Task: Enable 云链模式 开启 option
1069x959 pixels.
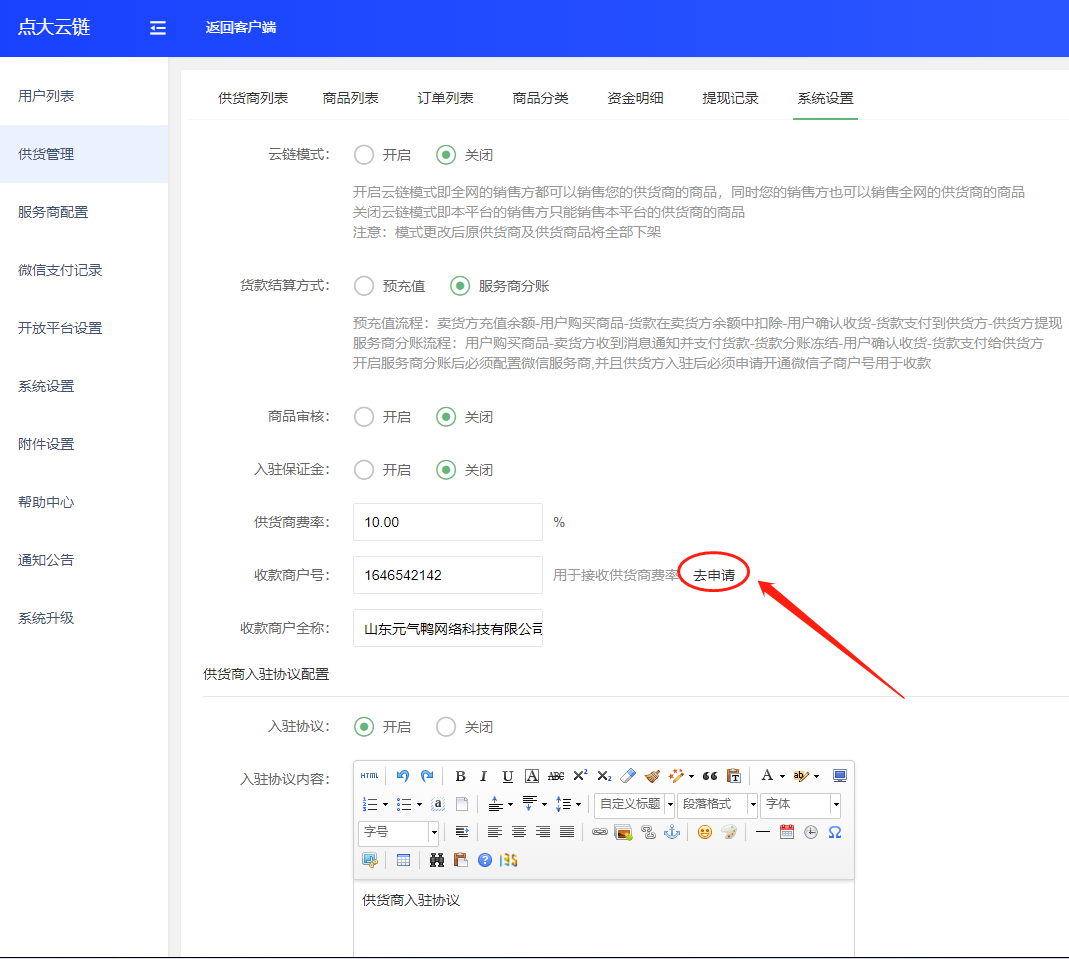Action: pos(364,155)
